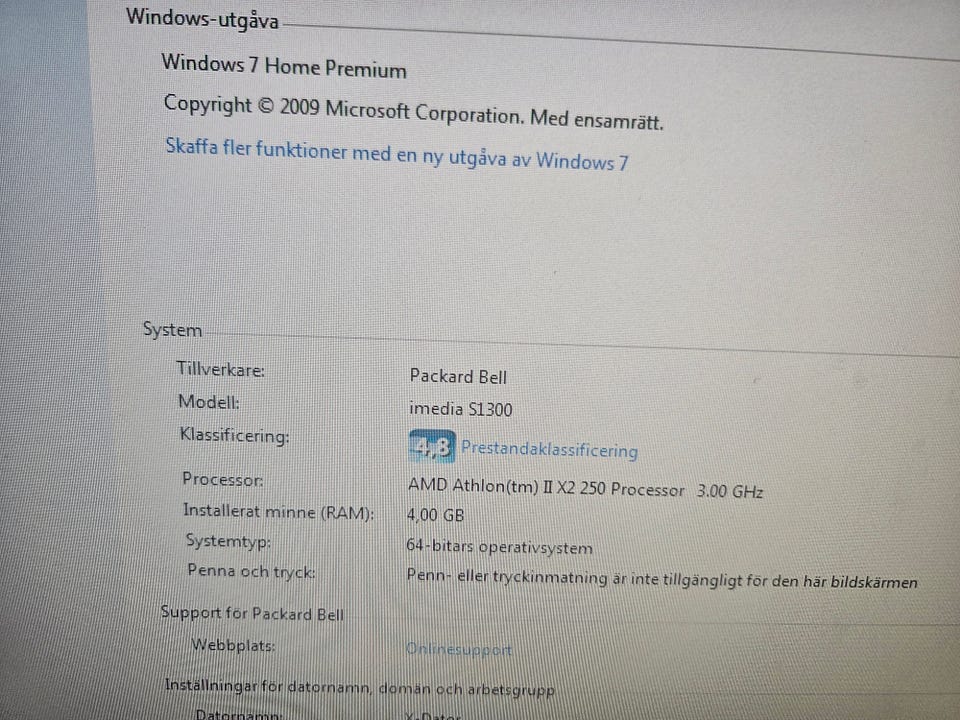Click the 3.00 GHz clock speed value

coord(730,492)
